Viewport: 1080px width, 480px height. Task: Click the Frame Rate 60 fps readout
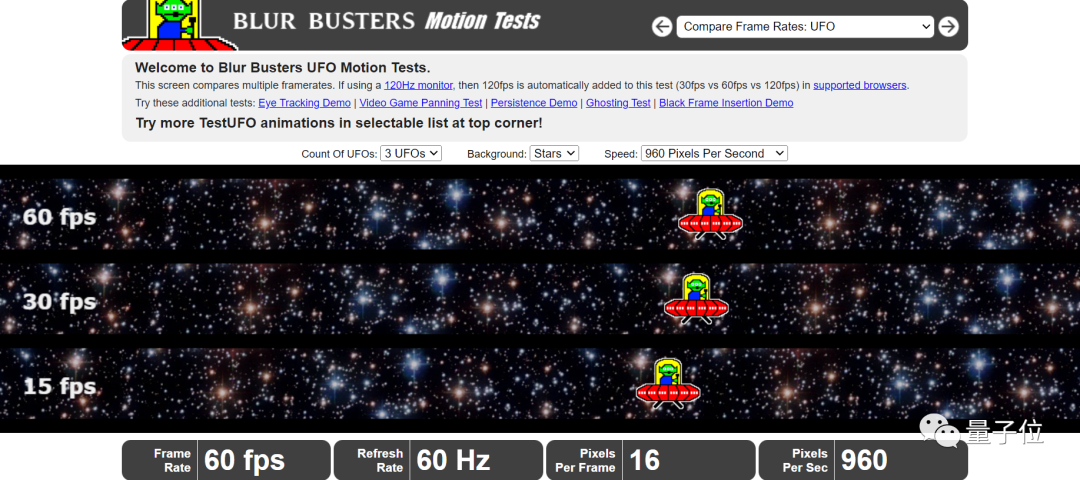click(227, 460)
